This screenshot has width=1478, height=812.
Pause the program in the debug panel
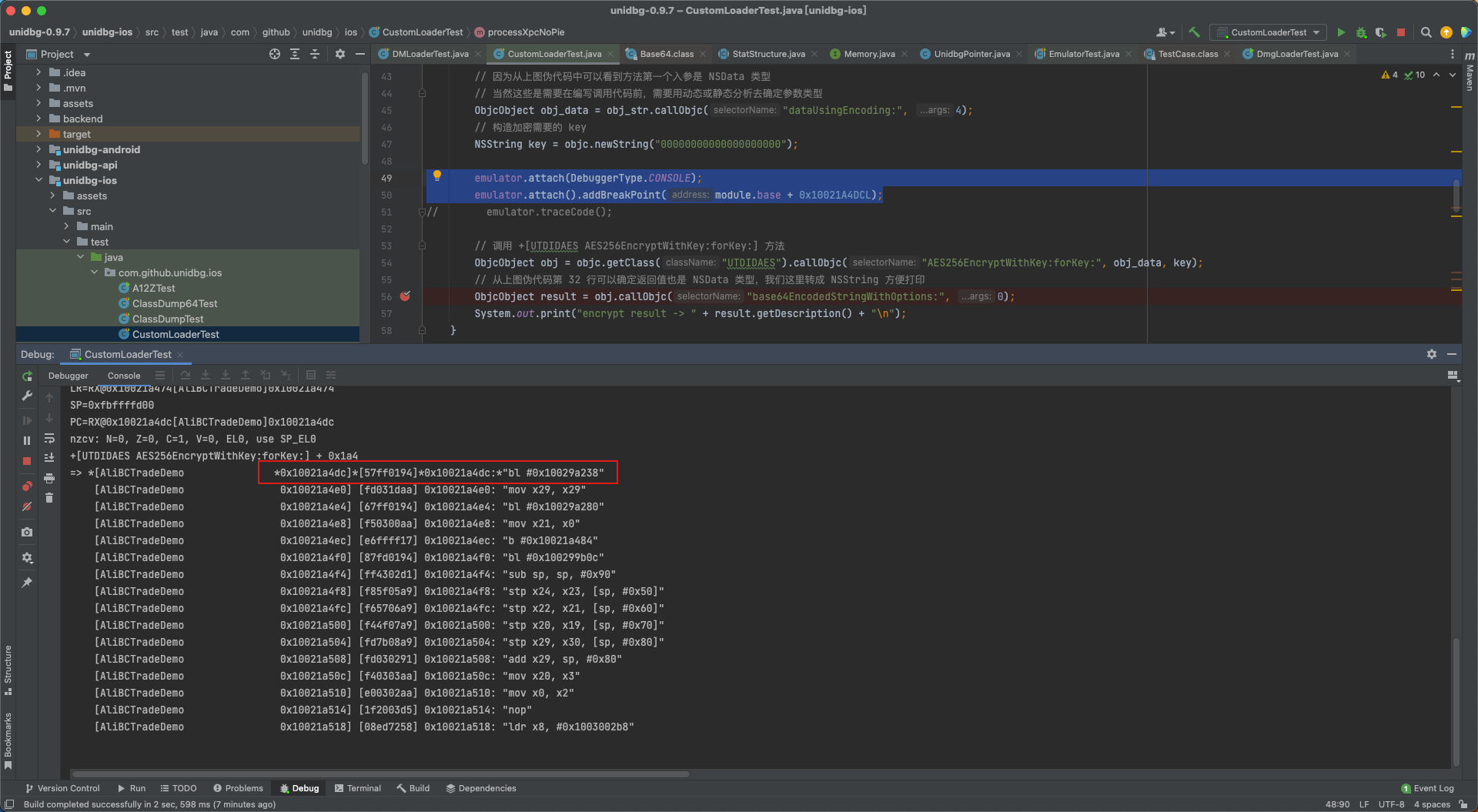(27, 440)
